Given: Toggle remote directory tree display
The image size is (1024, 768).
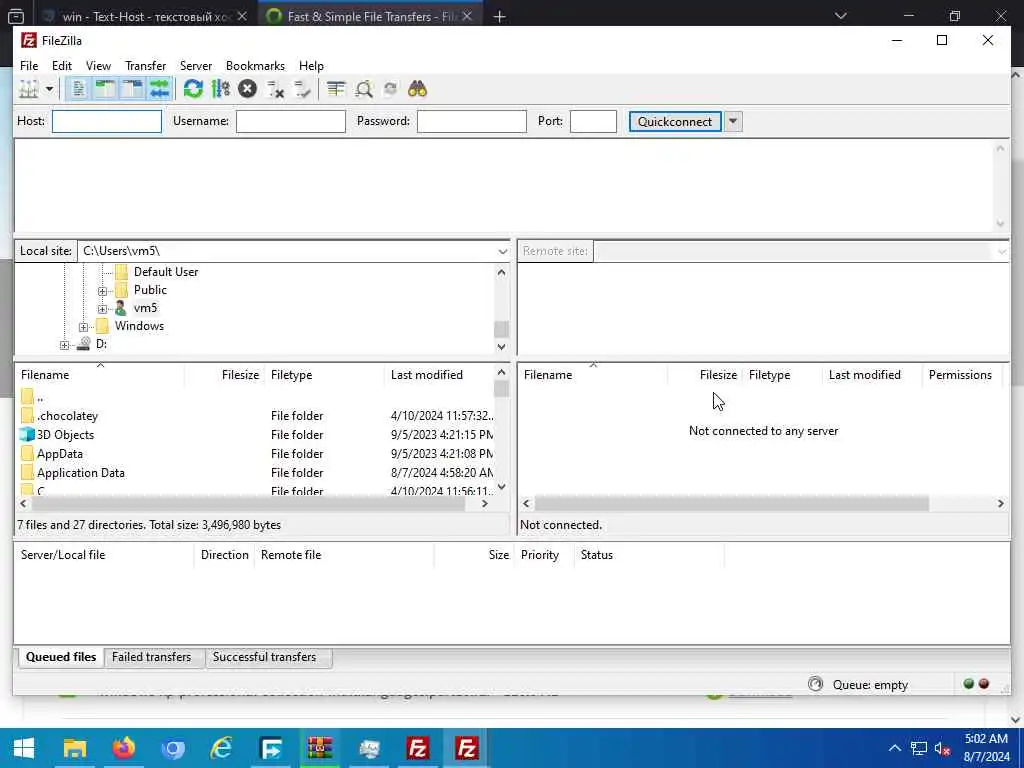Looking at the screenshot, I should (x=133, y=89).
